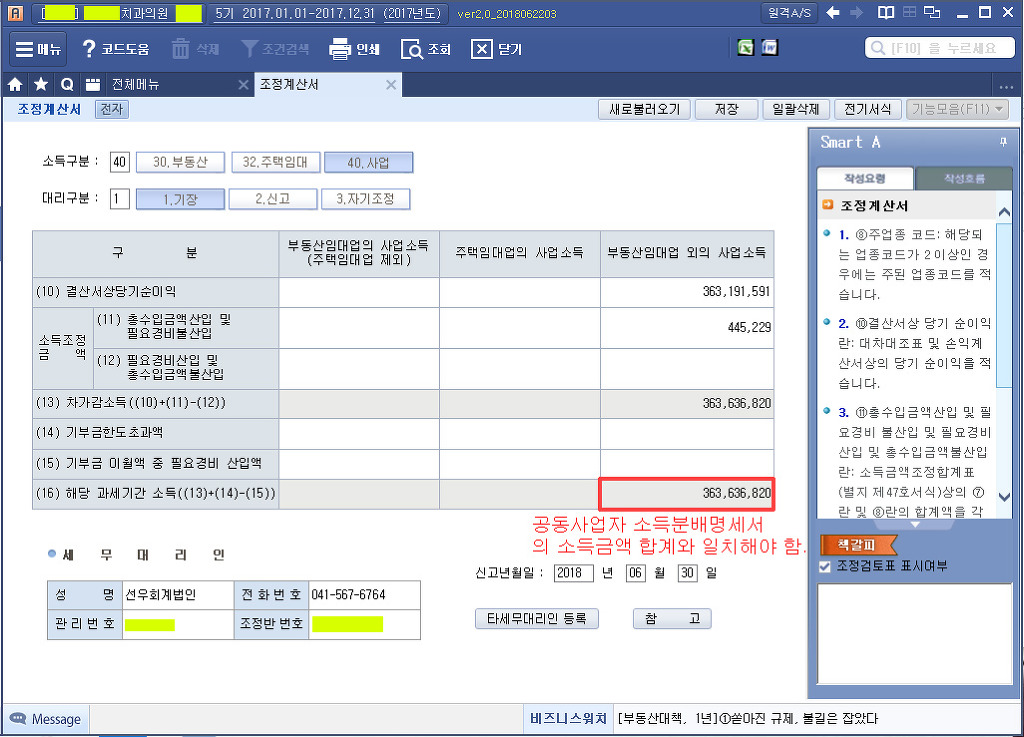Viewport: 1024px width, 737px height.
Task: Click the grid layout icon in title bar
Action: tap(909, 12)
